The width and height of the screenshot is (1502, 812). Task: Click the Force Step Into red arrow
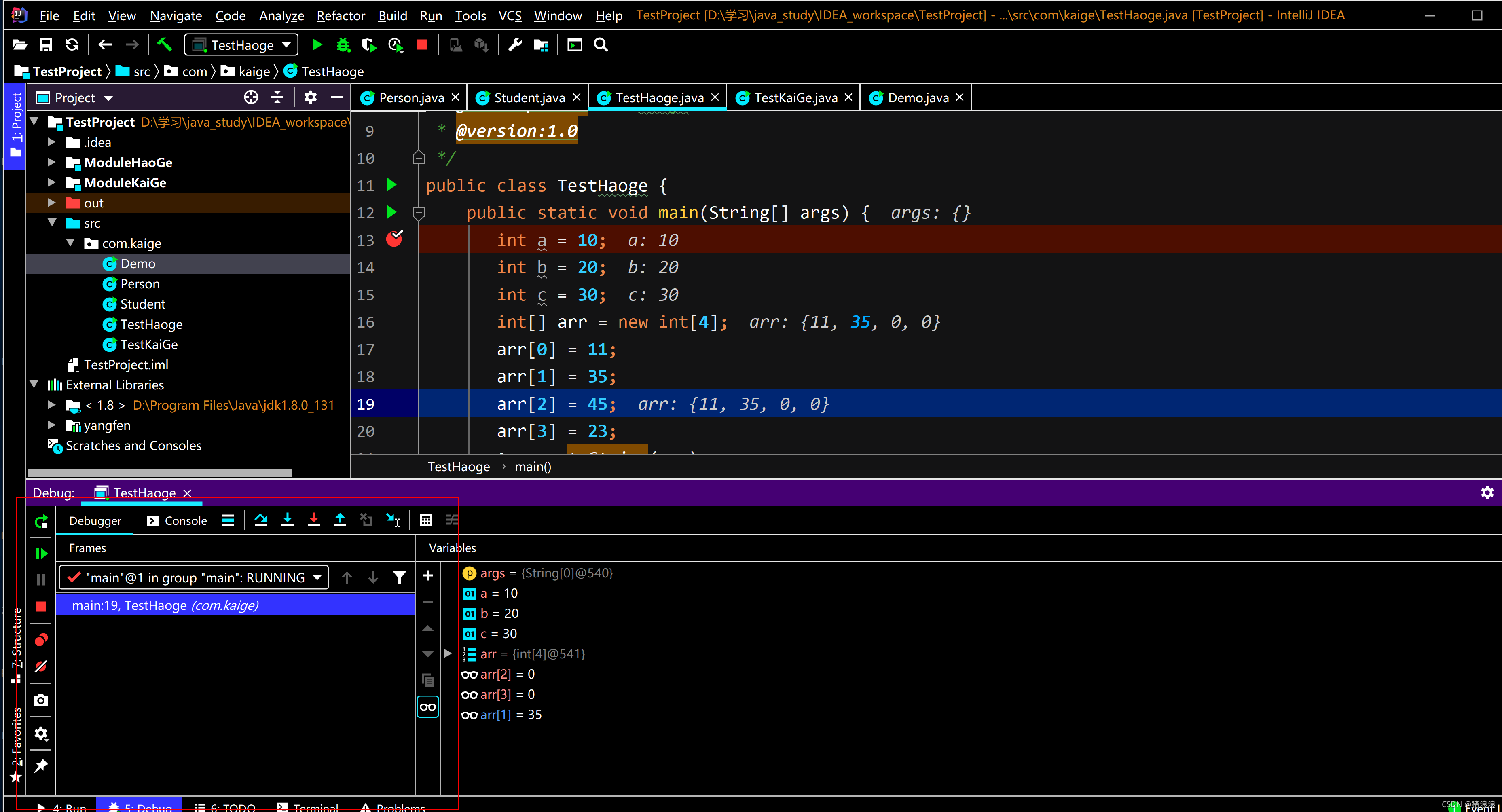pos(314,520)
